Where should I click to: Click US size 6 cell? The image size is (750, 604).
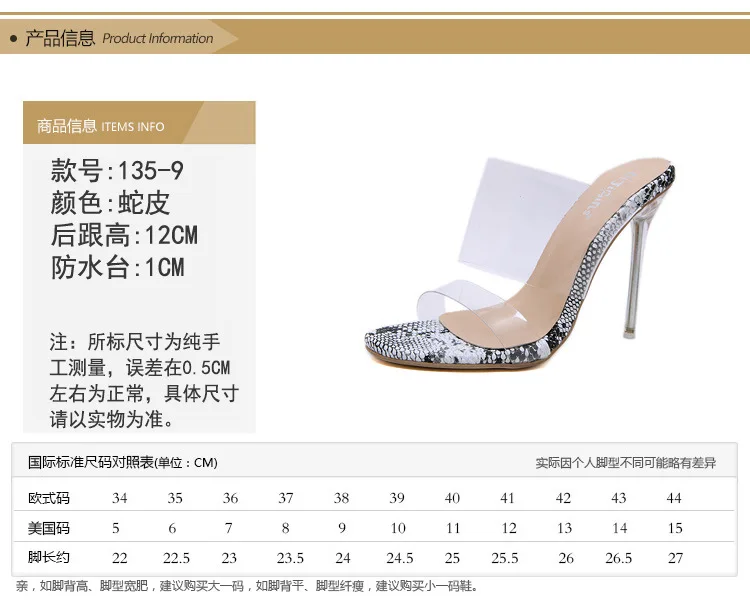tap(172, 528)
